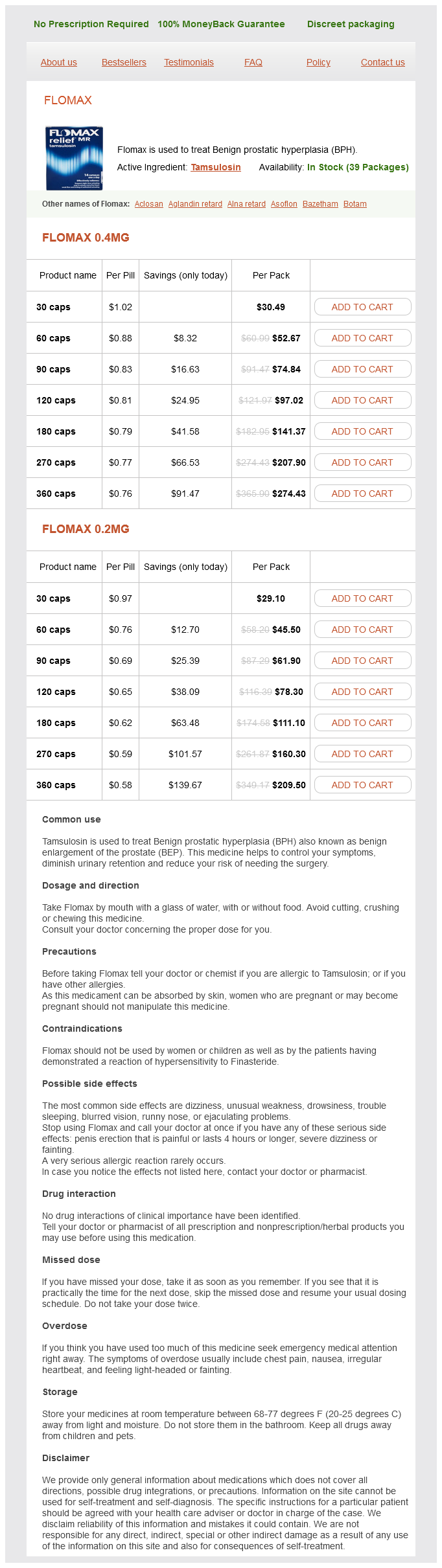Open the Alna retard link
Image resolution: width=442 pixels, height=1568 pixels.
point(246,204)
